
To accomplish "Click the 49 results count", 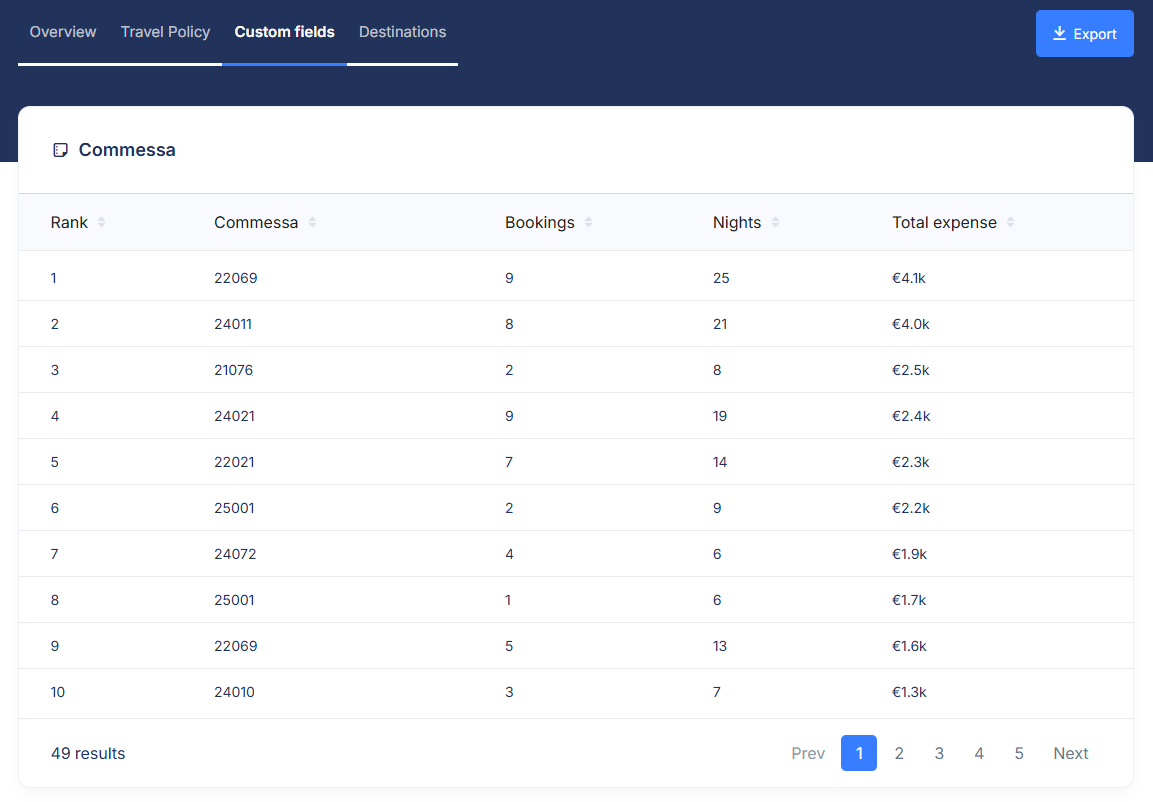I will click(88, 753).
